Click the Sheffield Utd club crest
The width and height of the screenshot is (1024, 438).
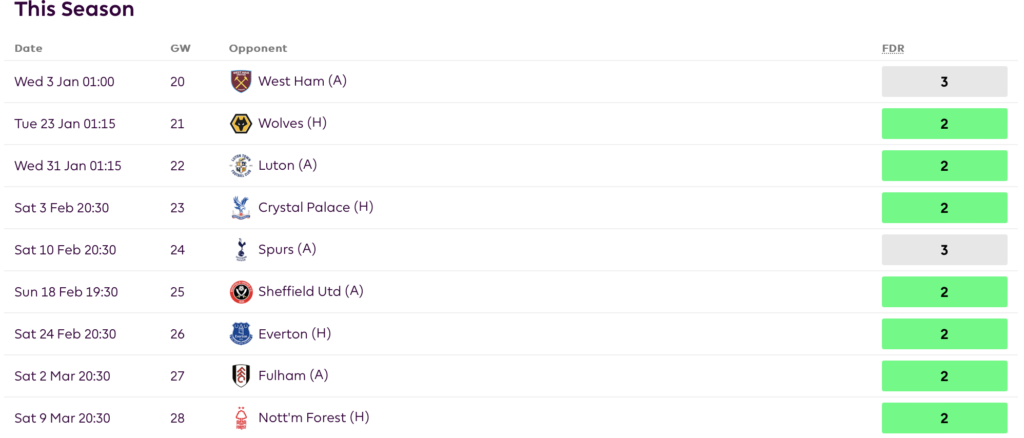(241, 292)
